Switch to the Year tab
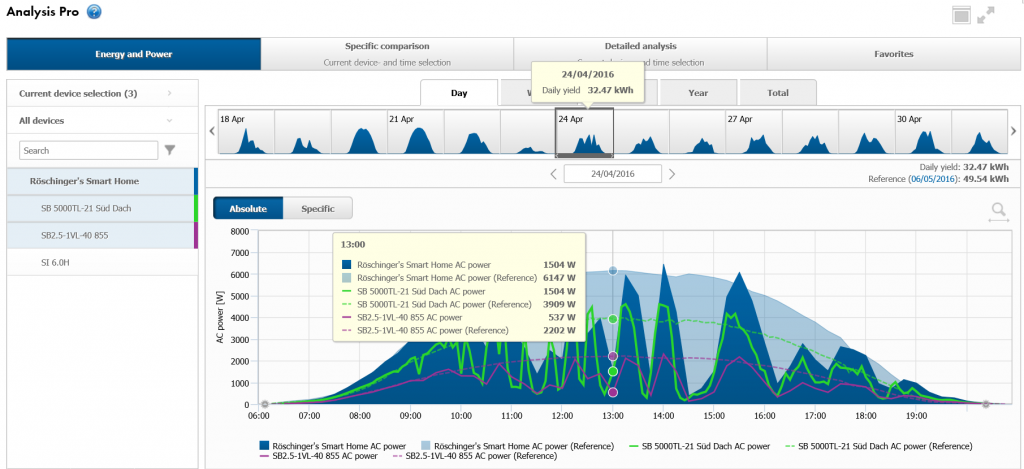This screenshot has width=1024, height=469. [x=698, y=93]
